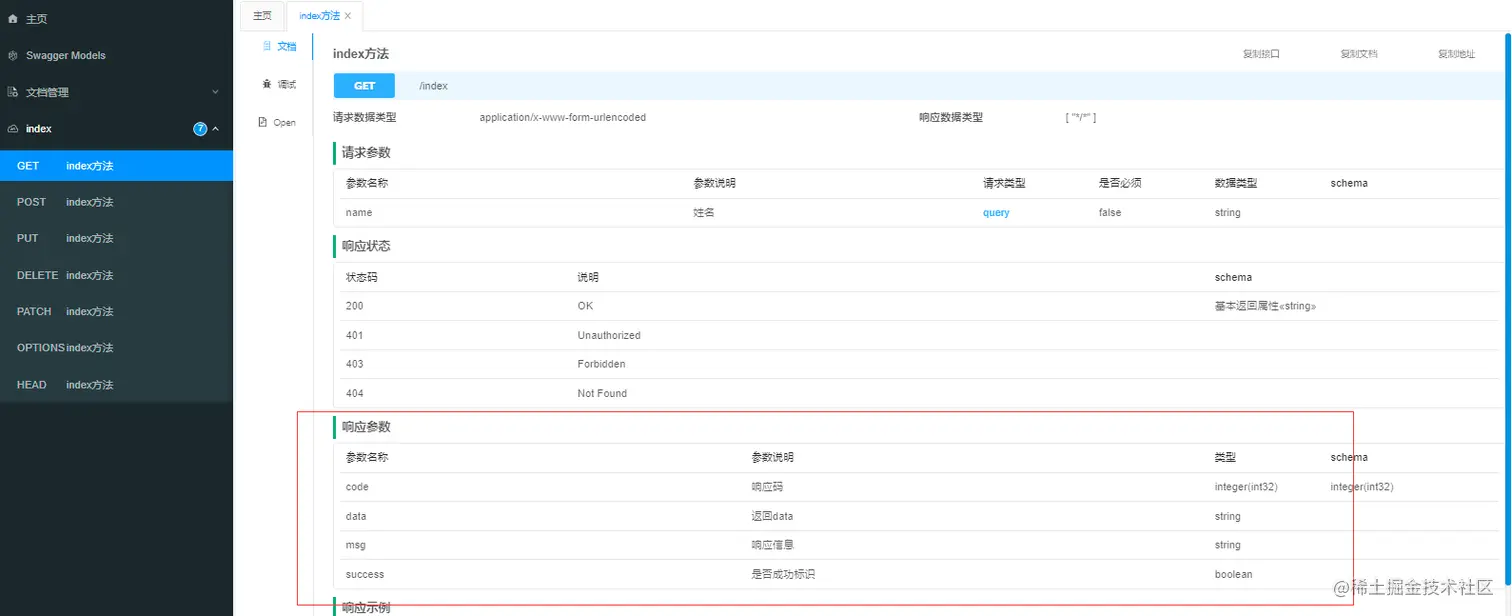Click the 是否成功标识 description cell

(784, 575)
